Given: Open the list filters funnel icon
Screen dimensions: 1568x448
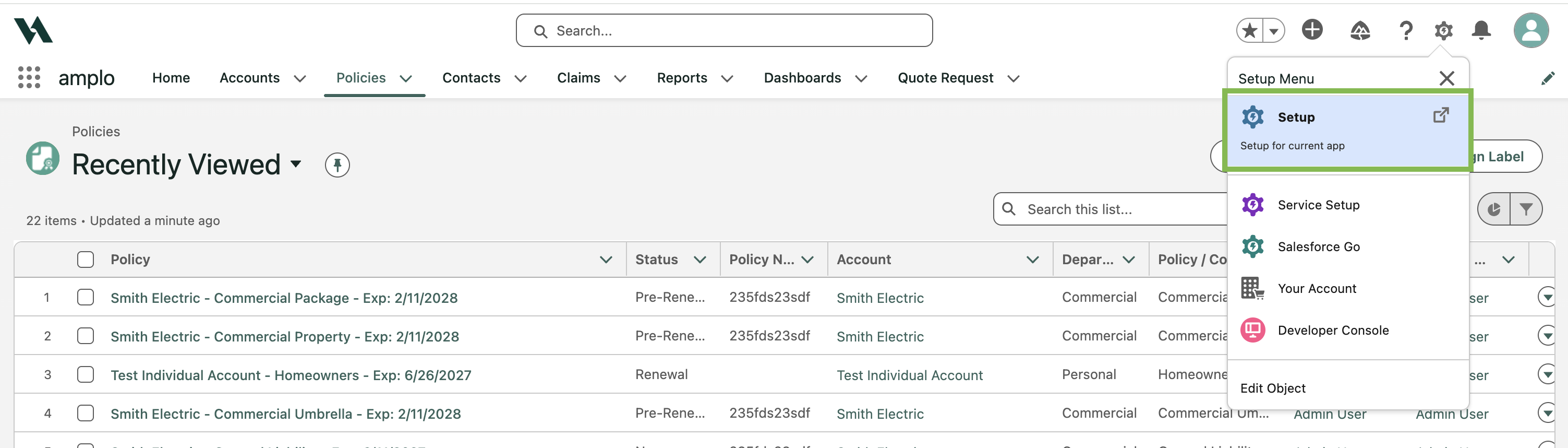Looking at the screenshot, I should (1526, 209).
